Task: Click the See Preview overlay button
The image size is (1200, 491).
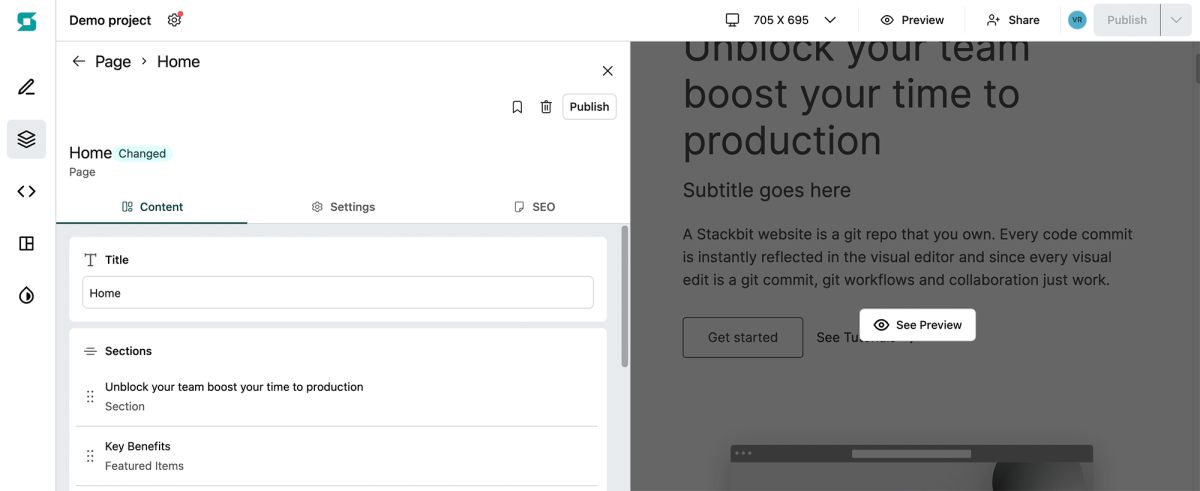Action: (x=917, y=325)
